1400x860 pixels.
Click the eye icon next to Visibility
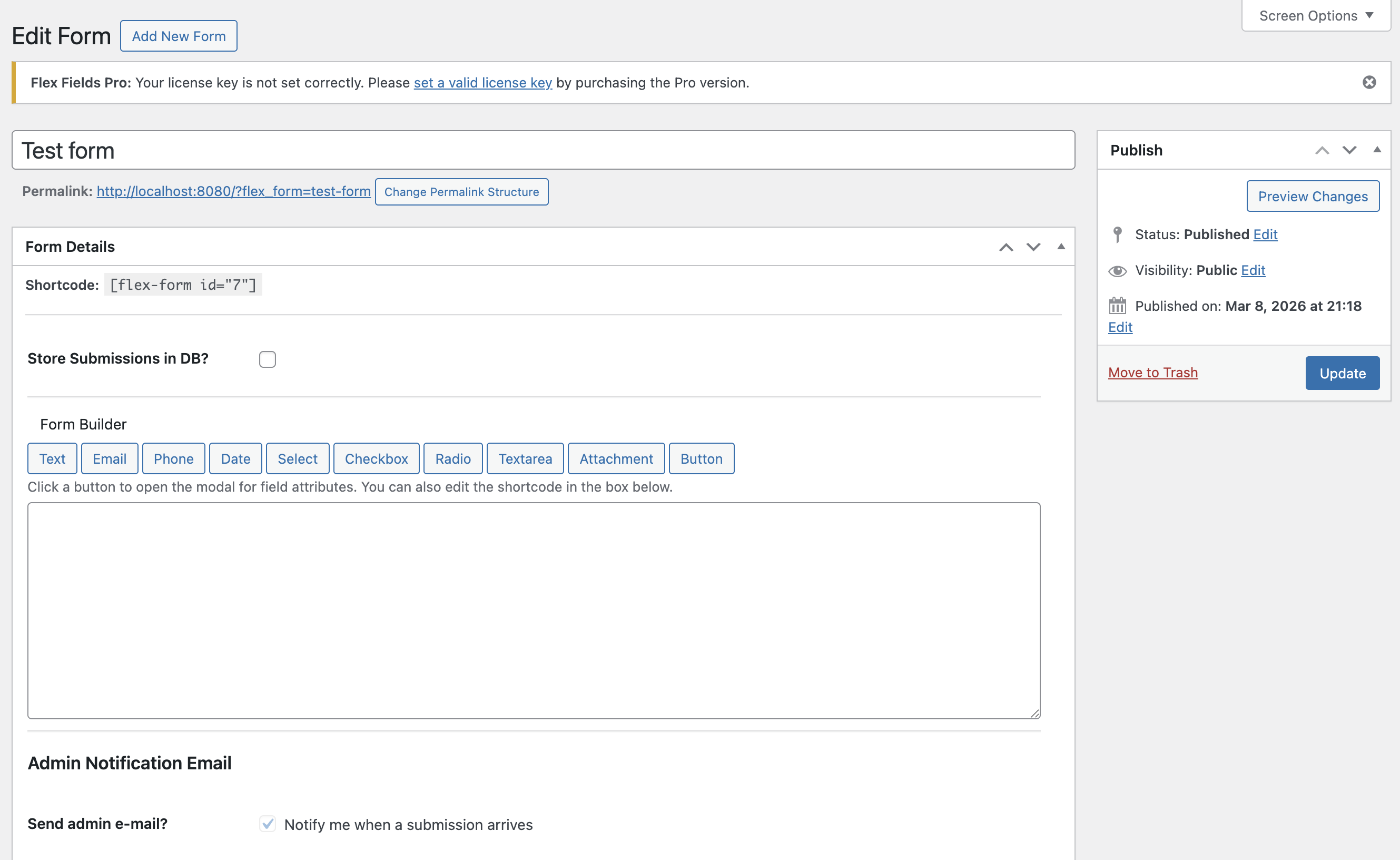1118,271
